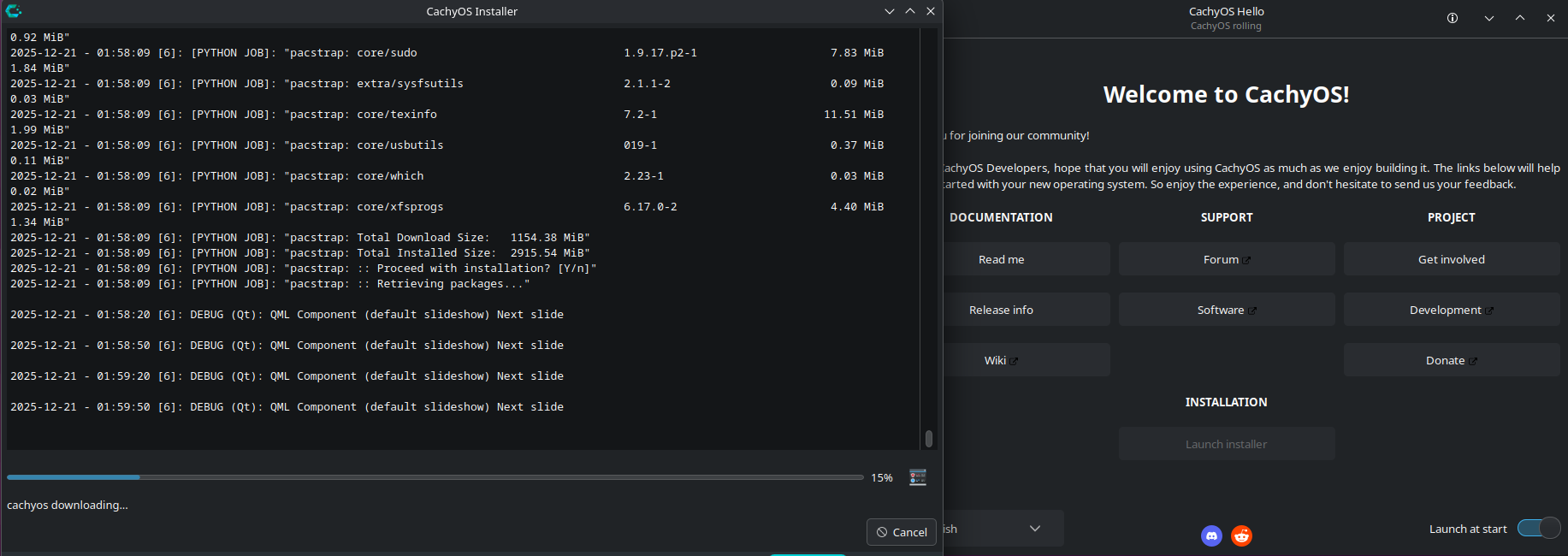Click the 'cachyos downloading...' status text
Image resolution: width=1568 pixels, height=556 pixels.
[68, 505]
